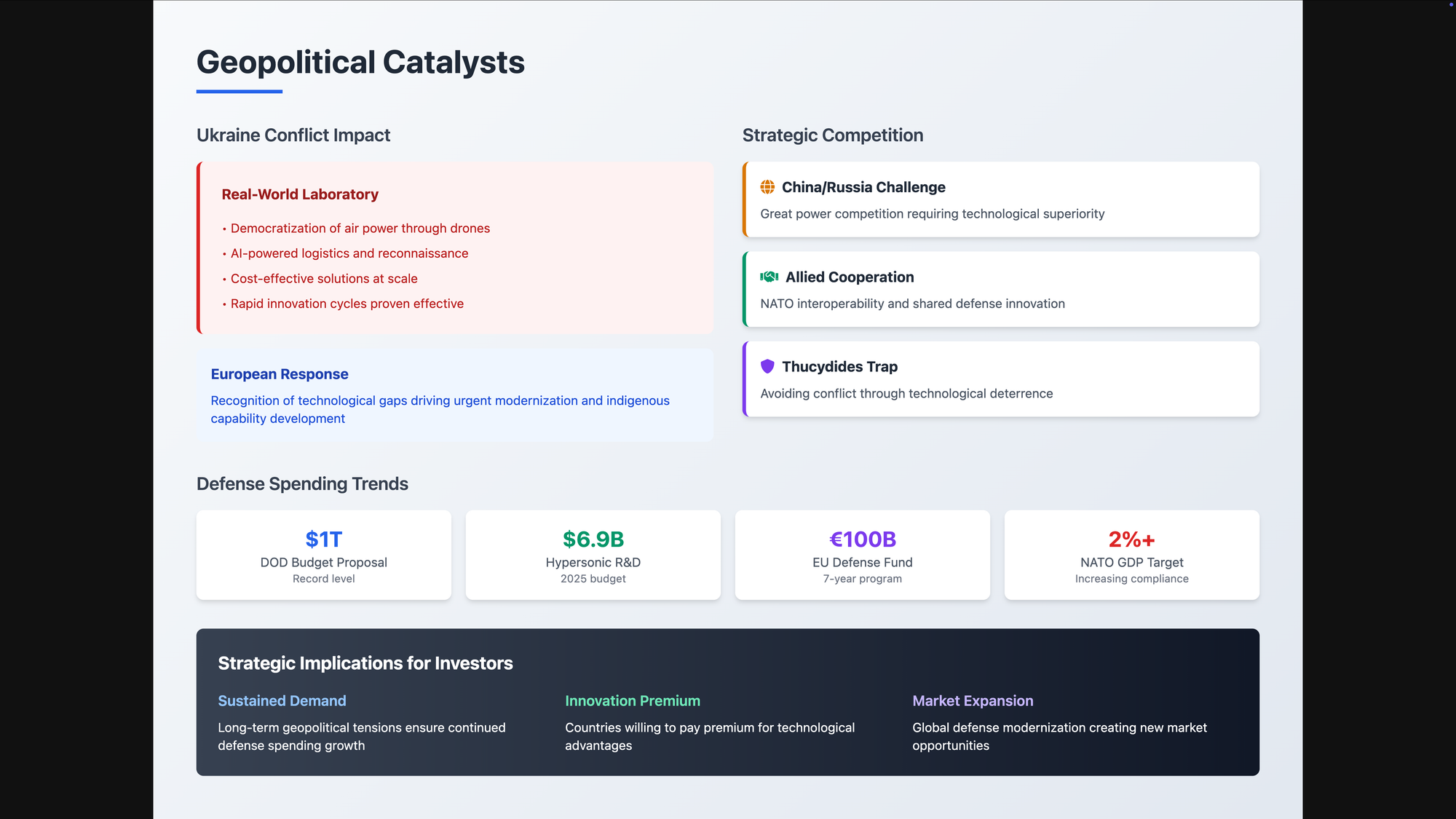Click the Innovation Premium heading
The image size is (1456, 819).
pos(632,701)
